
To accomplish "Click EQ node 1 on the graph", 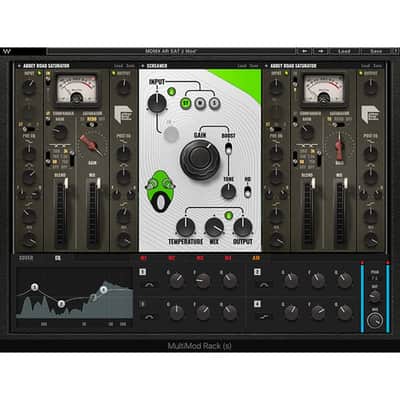I will tap(35, 287).
